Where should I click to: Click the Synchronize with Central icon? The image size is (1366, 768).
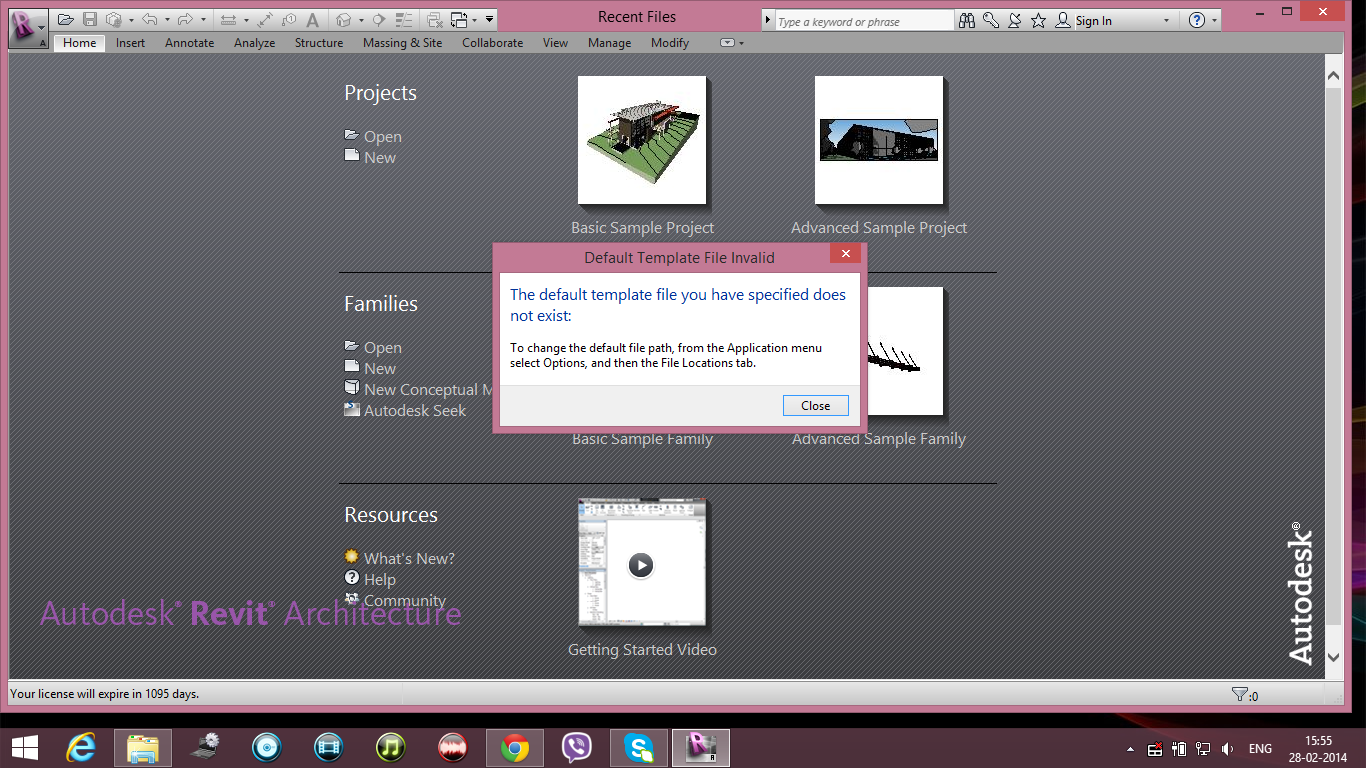(114, 19)
